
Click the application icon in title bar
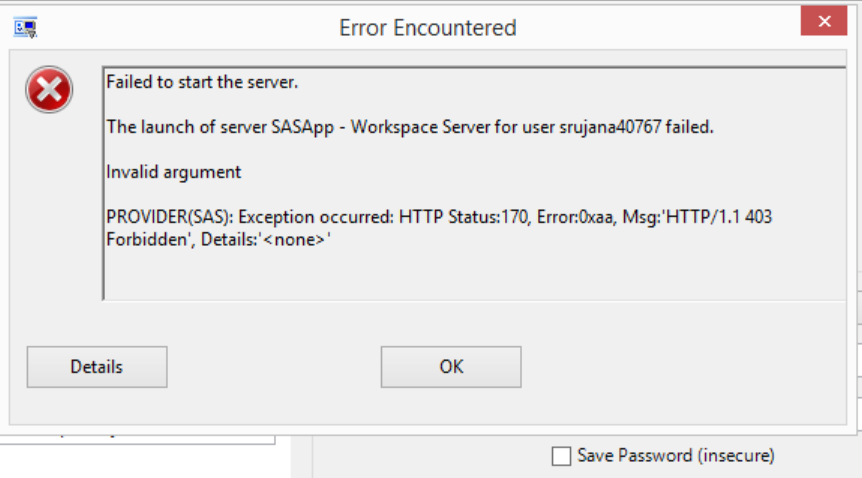(x=25, y=27)
